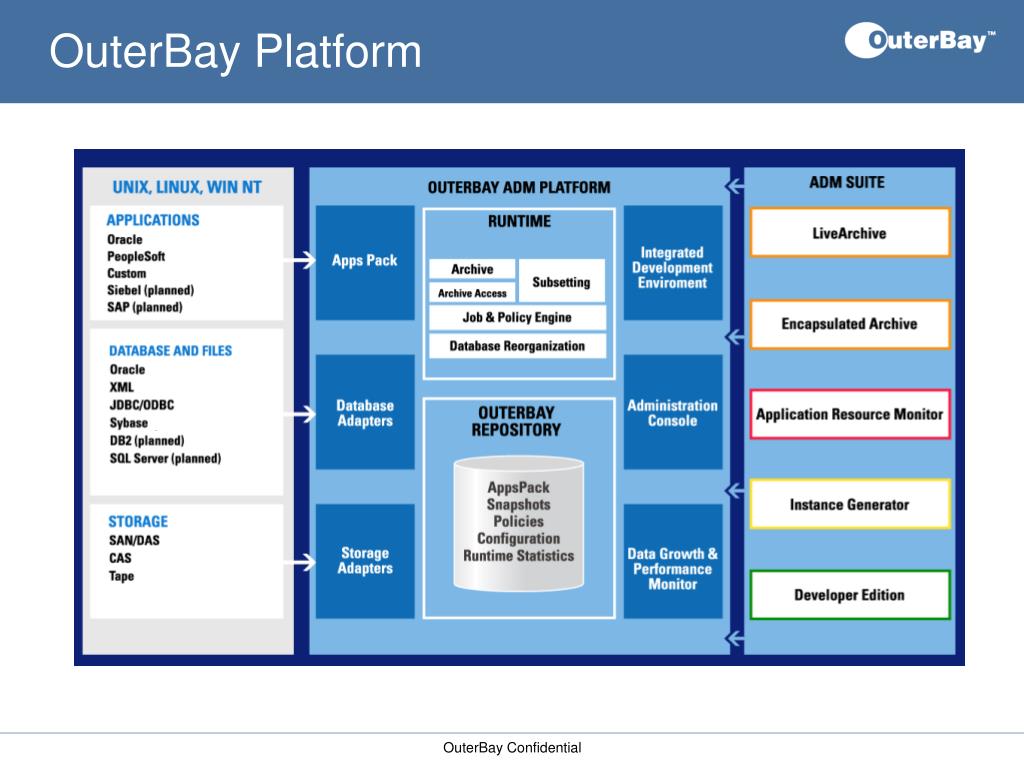Select the Storage Adapters block
This screenshot has height=768, width=1024.
[365, 561]
